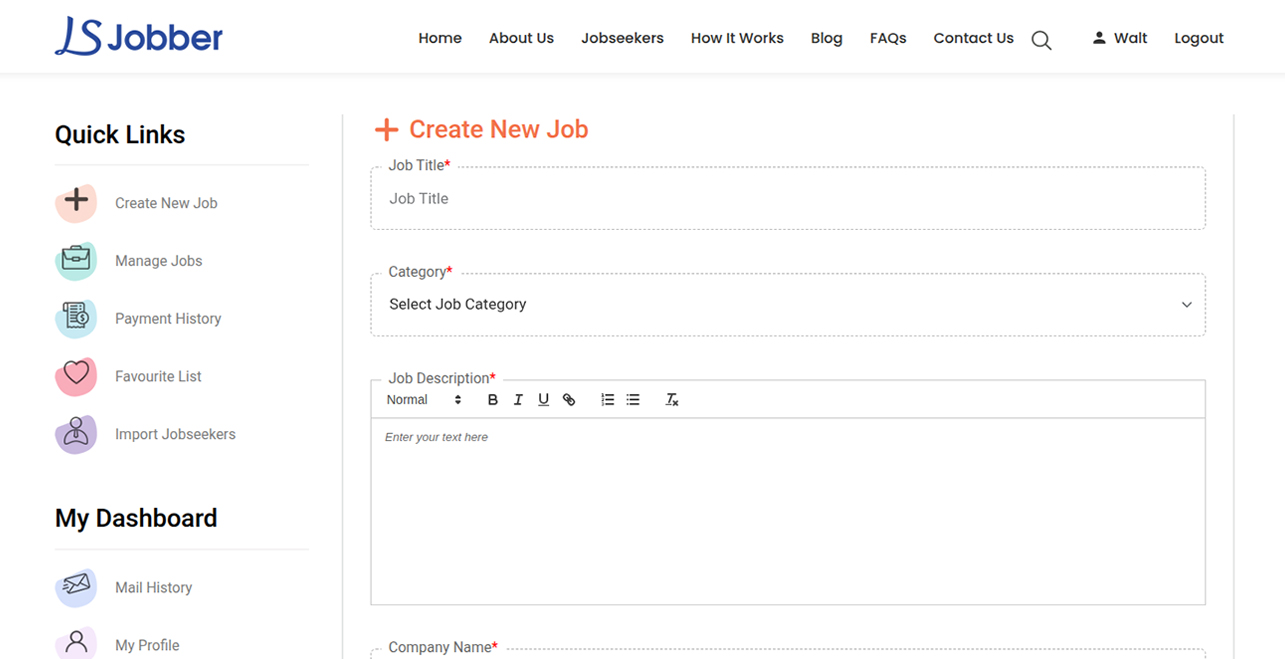
Task: Create a bullet list in the description
Action: click(632, 399)
